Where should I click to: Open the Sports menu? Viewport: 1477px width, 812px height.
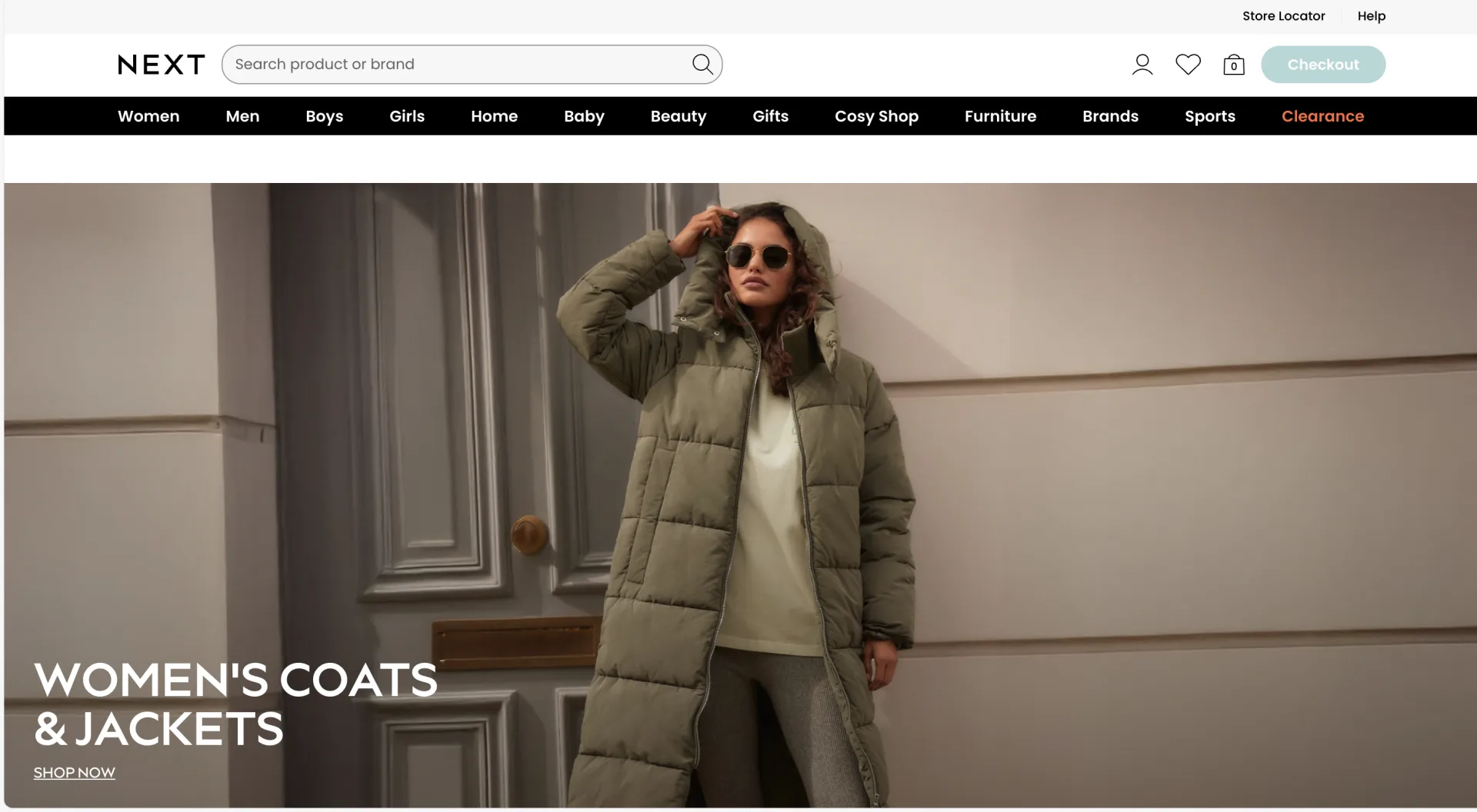tap(1209, 116)
